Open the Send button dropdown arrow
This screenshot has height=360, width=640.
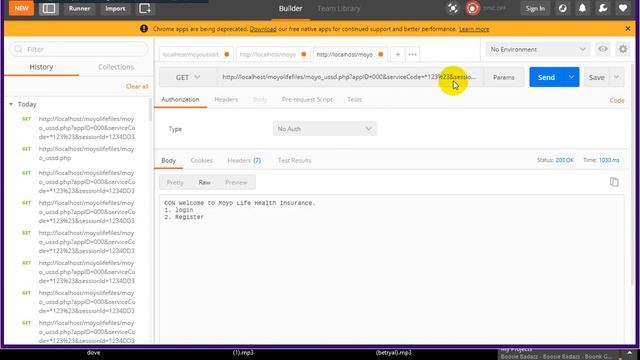(x=571, y=77)
